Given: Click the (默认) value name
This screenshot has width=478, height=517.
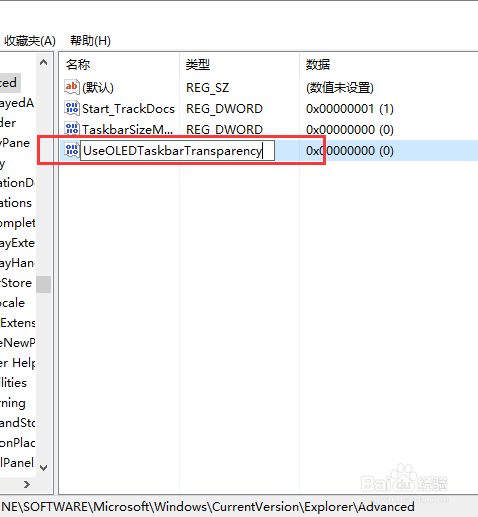Looking at the screenshot, I should tap(98, 88).
